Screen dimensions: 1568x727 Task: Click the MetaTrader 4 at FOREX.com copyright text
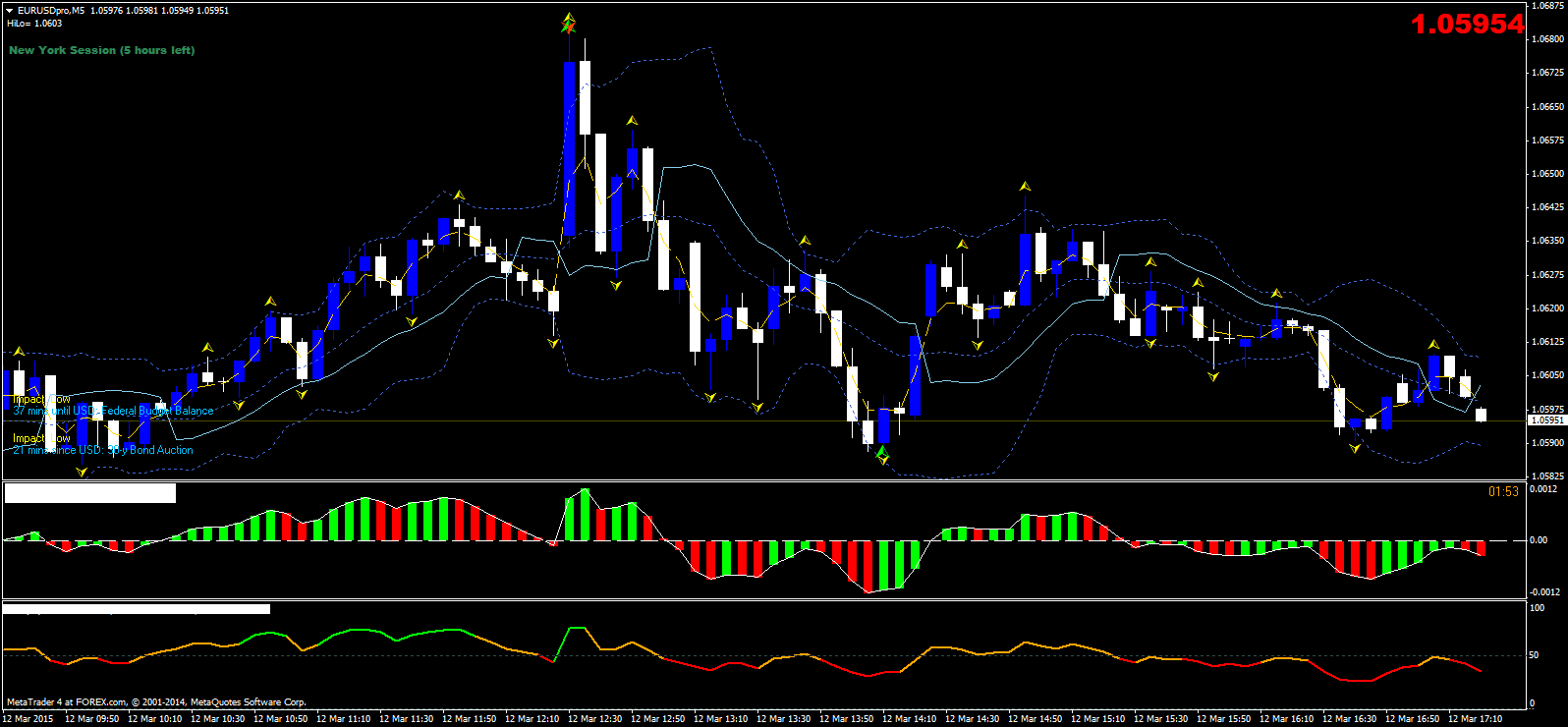[x=156, y=702]
